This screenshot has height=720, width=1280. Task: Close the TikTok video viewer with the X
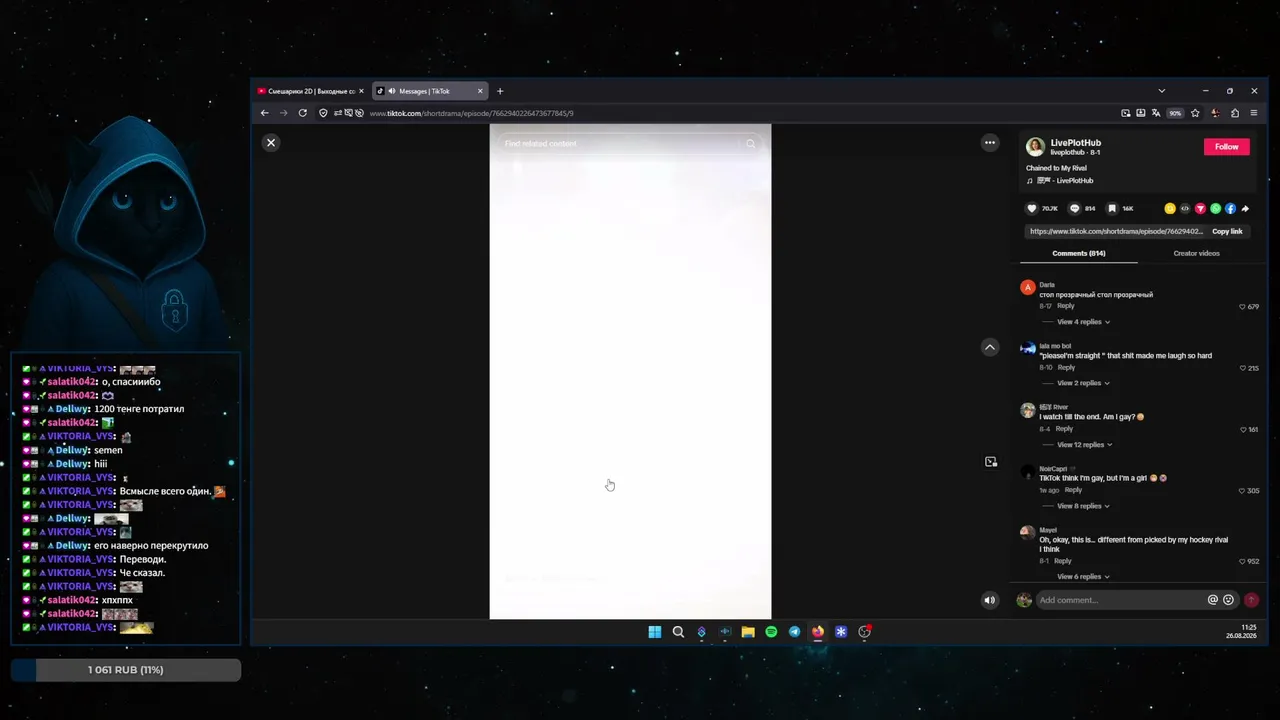(270, 143)
